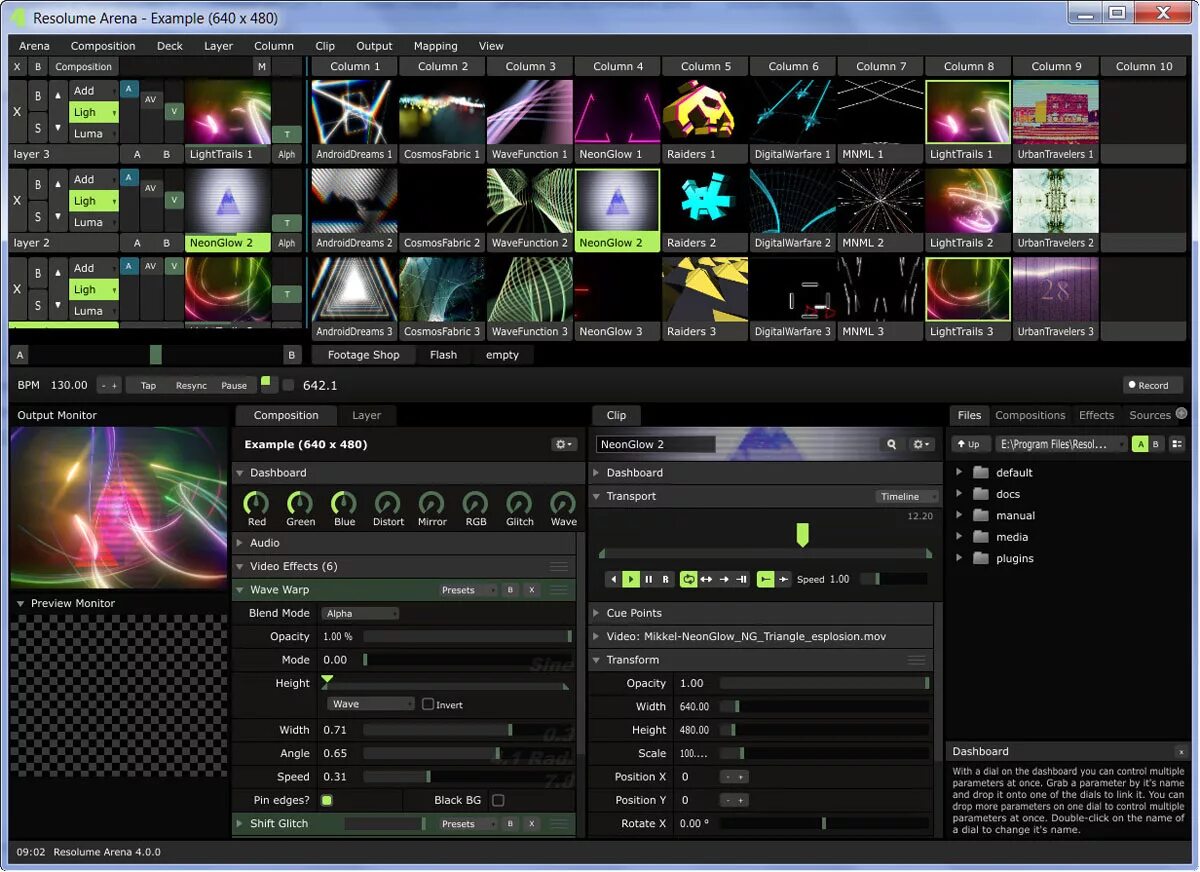Viewport: 1200px width, 872px height.
Task: Click the RGB dashboard dial
Action: click(x=476, y=503)
